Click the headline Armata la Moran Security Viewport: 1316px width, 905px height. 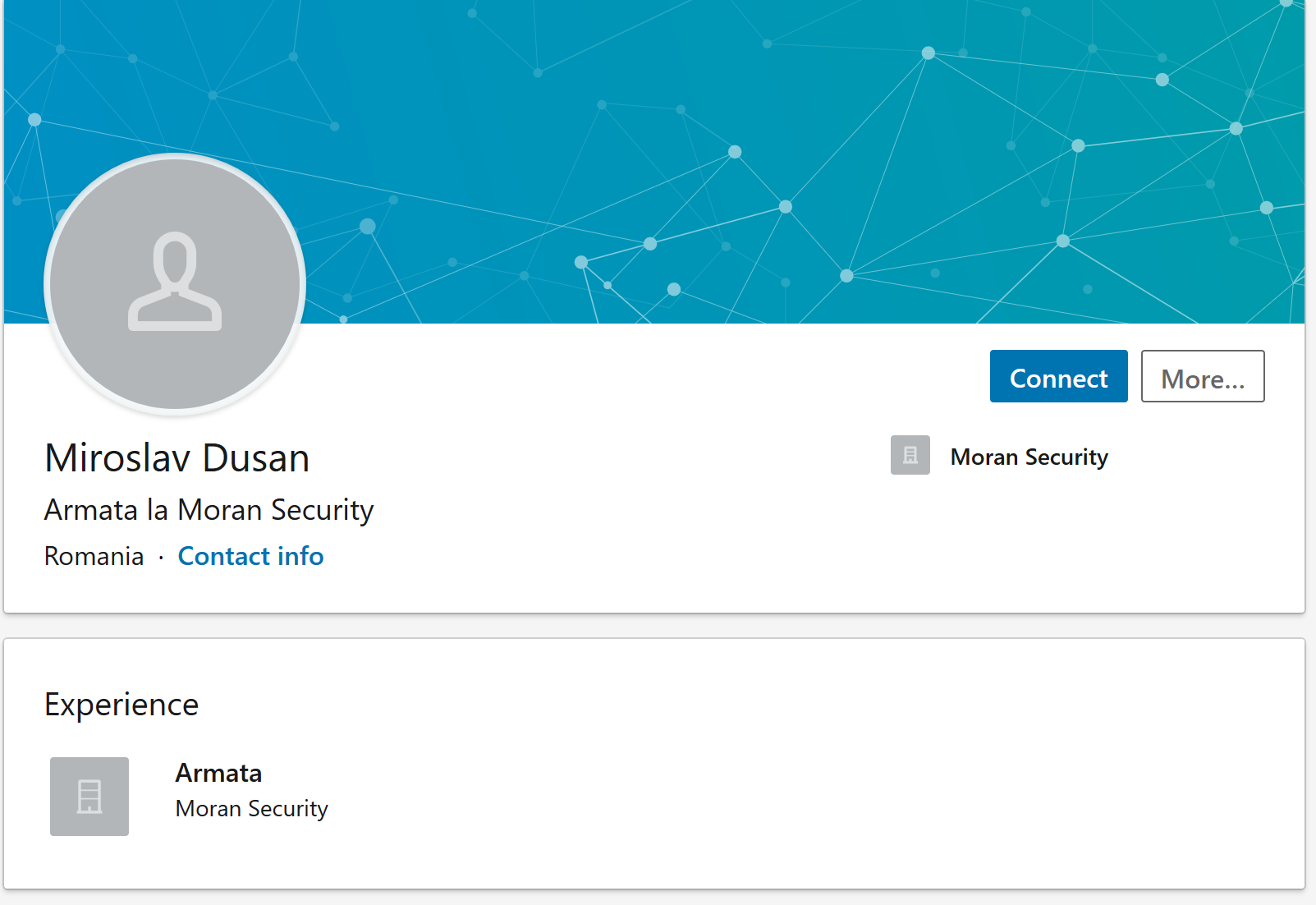point(209,510)
